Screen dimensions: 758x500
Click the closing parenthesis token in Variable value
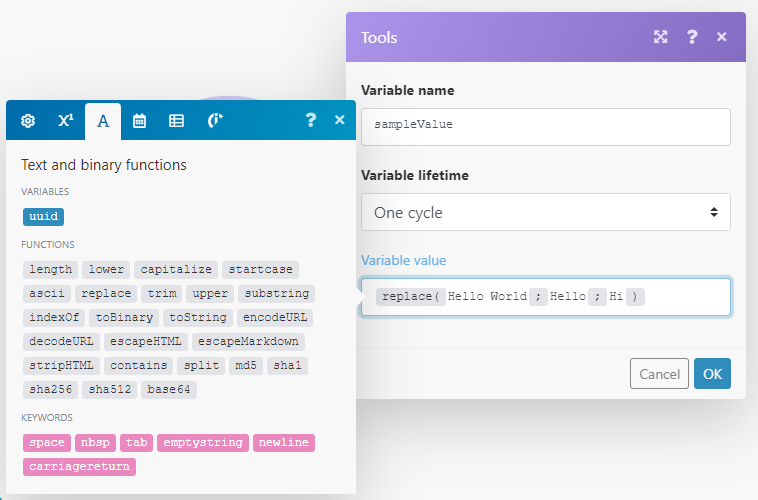635,296
